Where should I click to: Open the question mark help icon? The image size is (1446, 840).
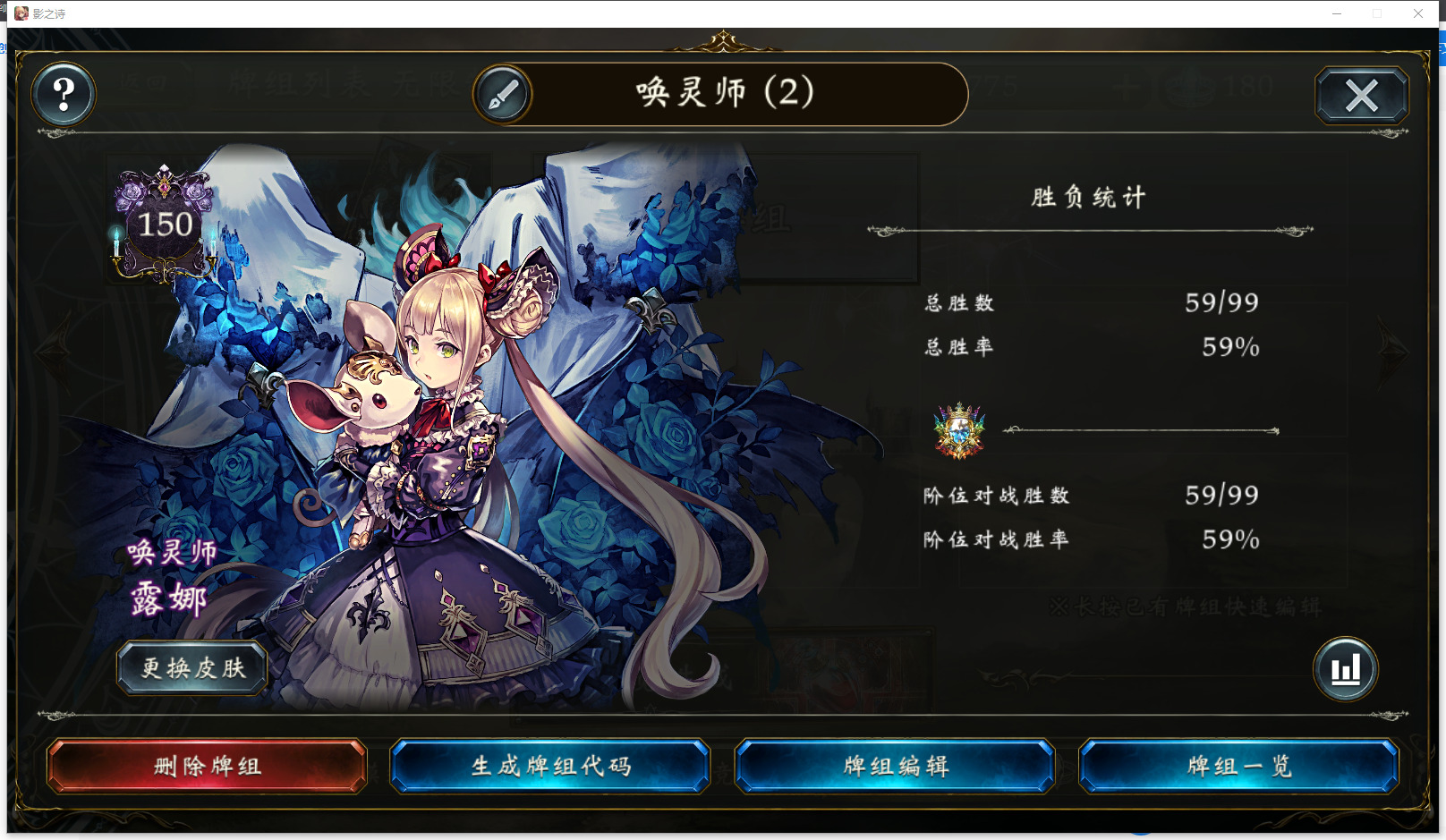[x=64, y=94]
